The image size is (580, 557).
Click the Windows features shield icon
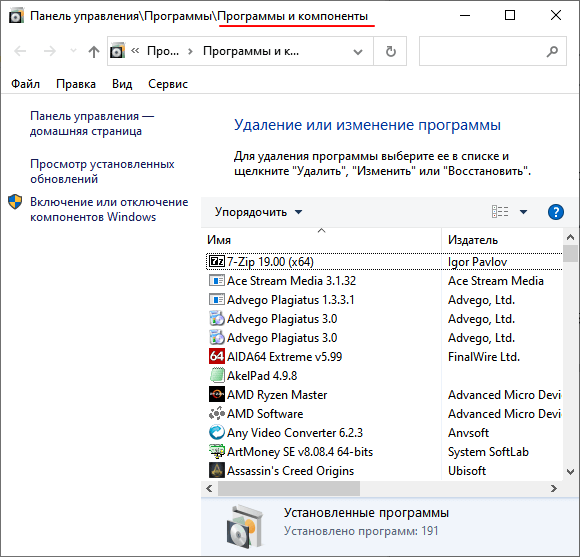click(x=15, y=202)
